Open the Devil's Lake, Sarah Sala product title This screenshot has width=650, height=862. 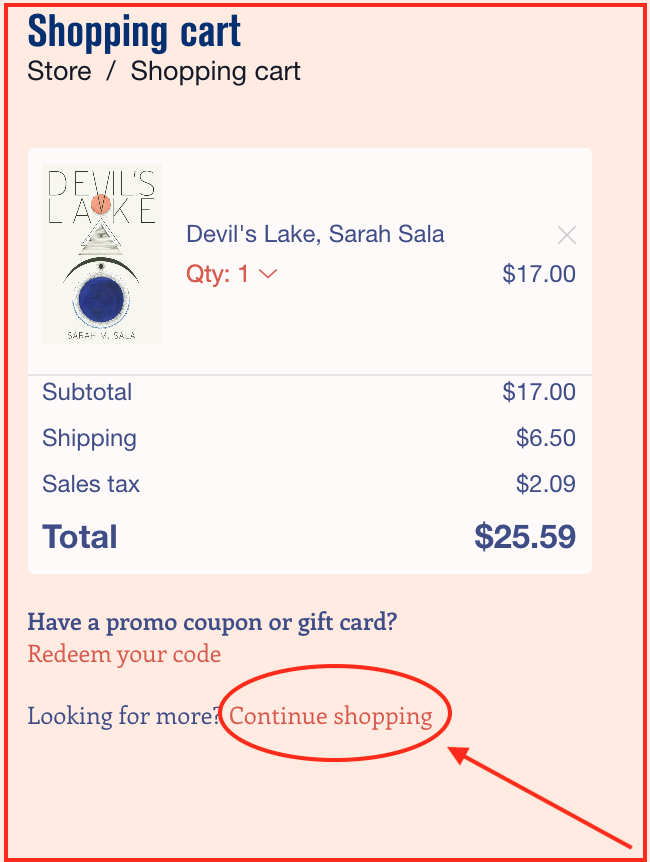315,234
